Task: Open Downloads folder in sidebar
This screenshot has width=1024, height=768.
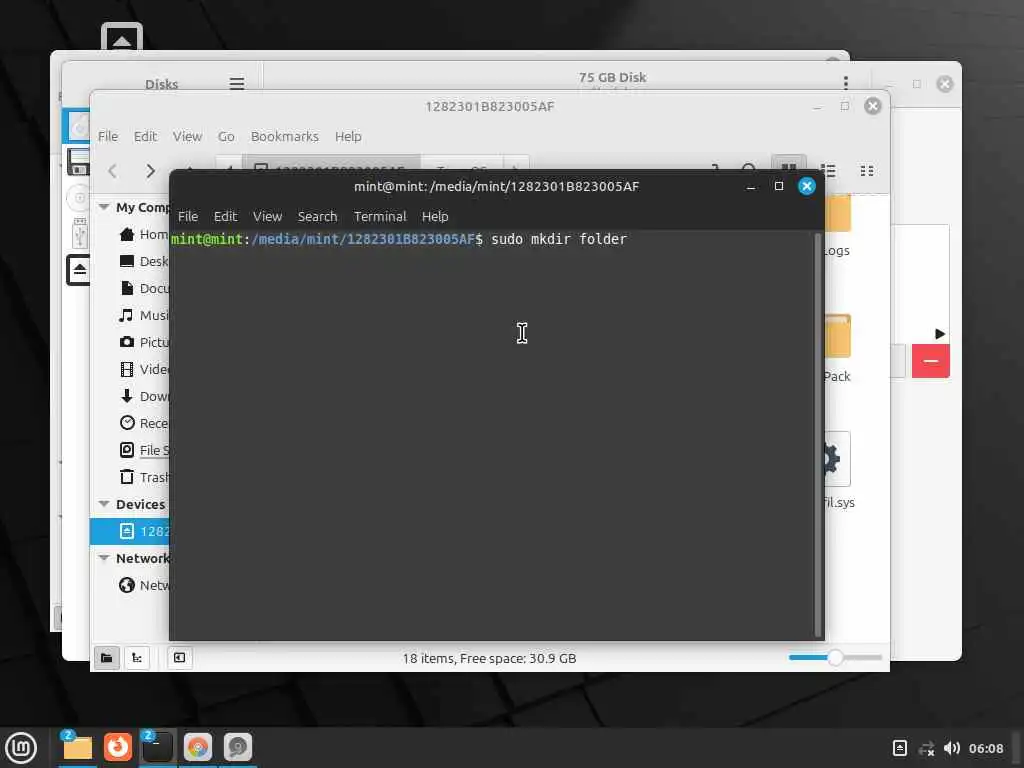Action: click(144, 396)
